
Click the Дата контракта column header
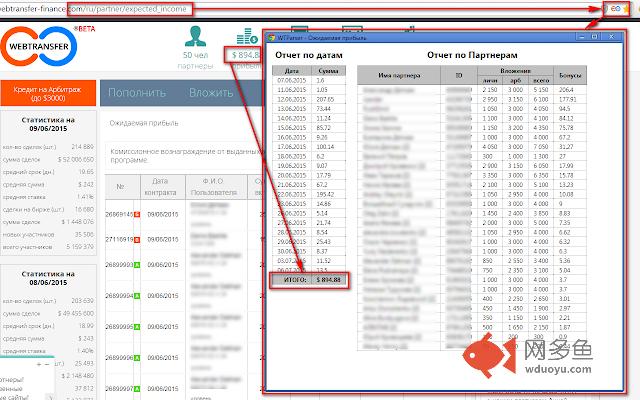coord(160,187)
